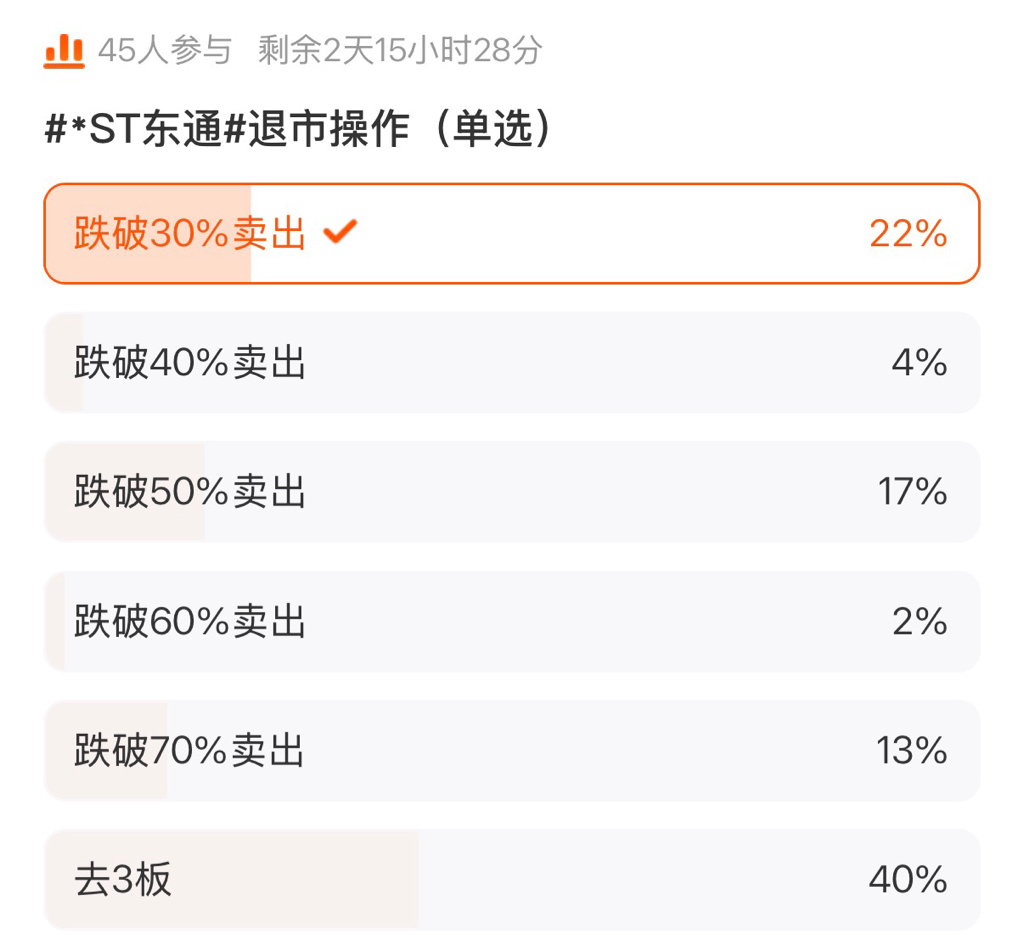Click the 22% result percentage
1024x935 pixels.
[x=908, y=234]
